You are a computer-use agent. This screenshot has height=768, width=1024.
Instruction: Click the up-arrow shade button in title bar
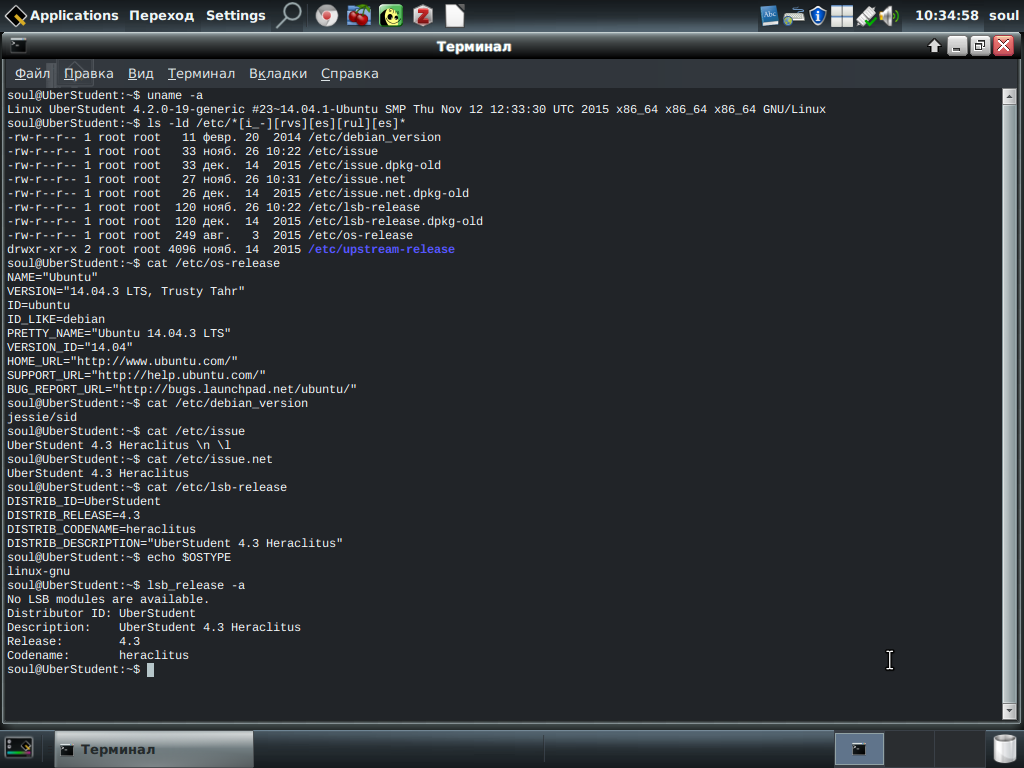[934, 46]
